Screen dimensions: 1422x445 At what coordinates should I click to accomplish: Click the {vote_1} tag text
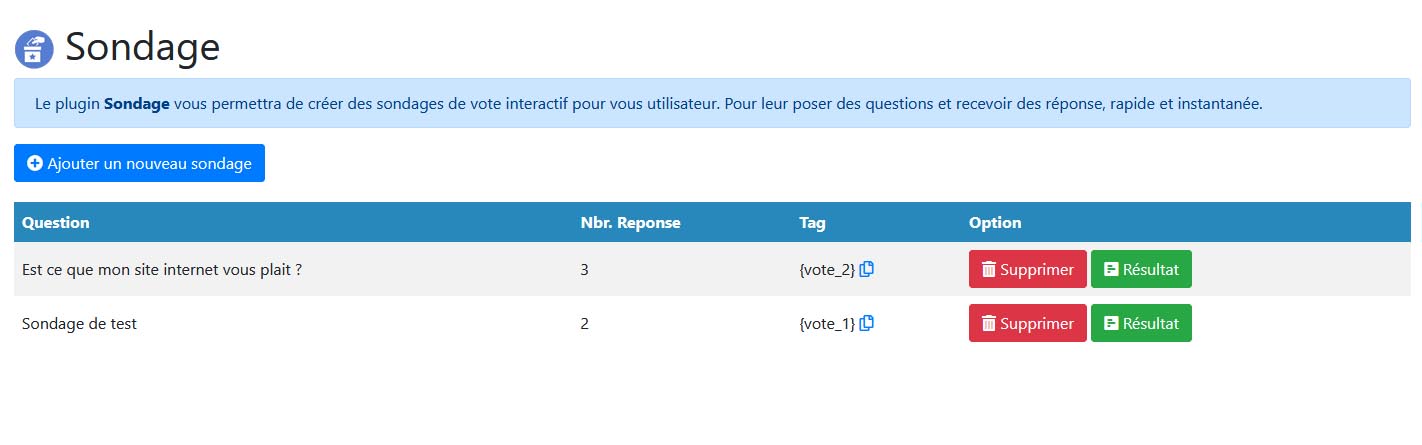pos(827,323)
